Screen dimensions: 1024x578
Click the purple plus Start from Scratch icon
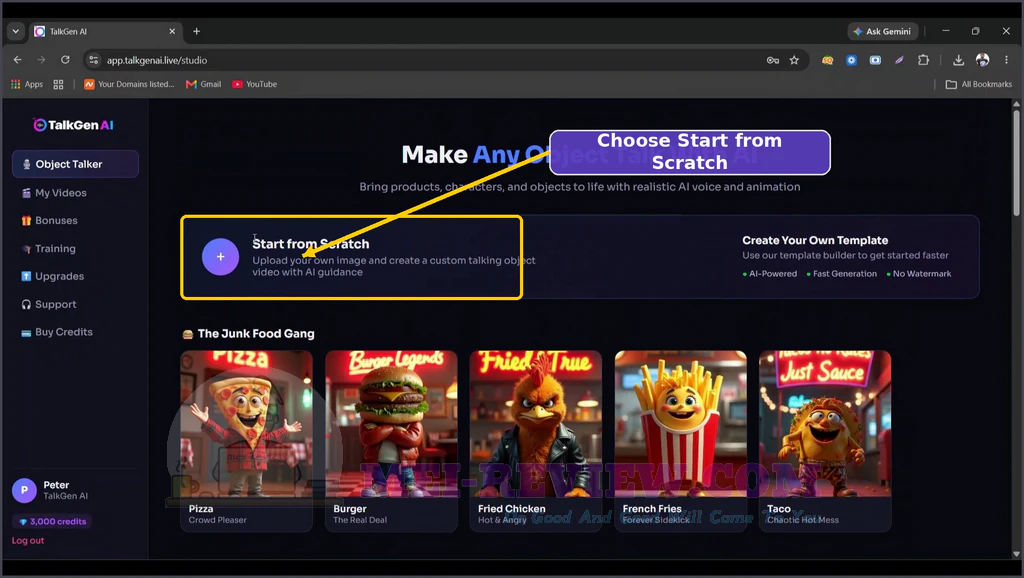(221, 257)
